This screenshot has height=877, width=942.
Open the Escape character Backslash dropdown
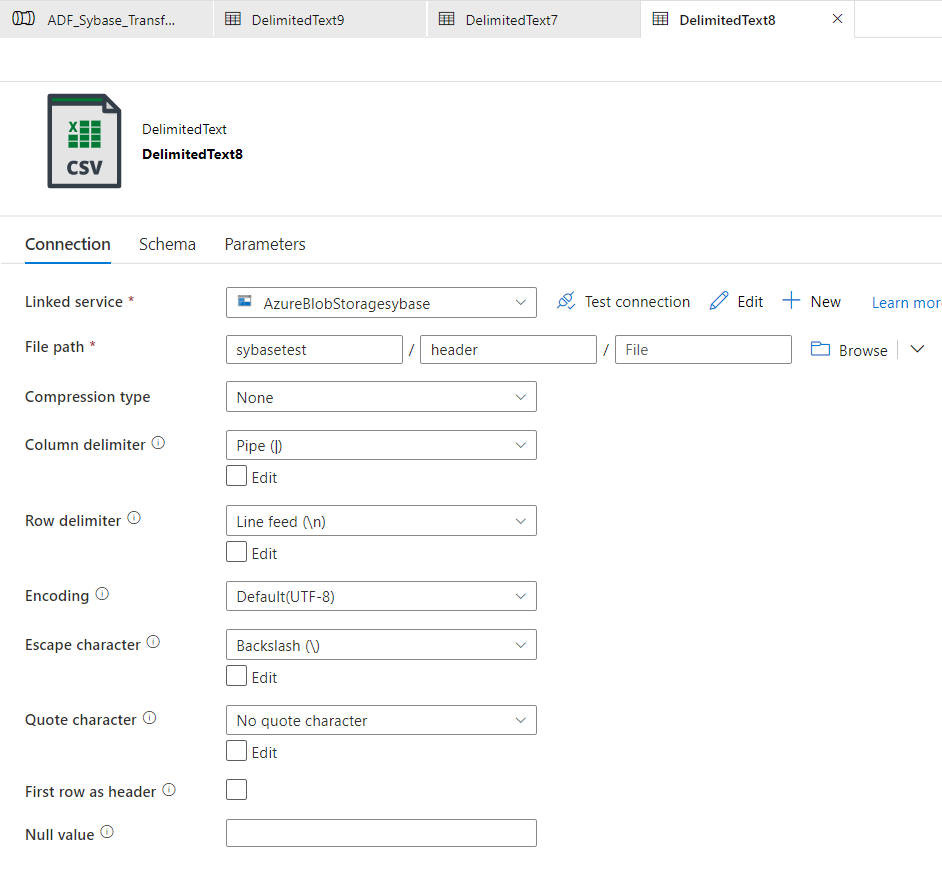click(x=381, y=645)
